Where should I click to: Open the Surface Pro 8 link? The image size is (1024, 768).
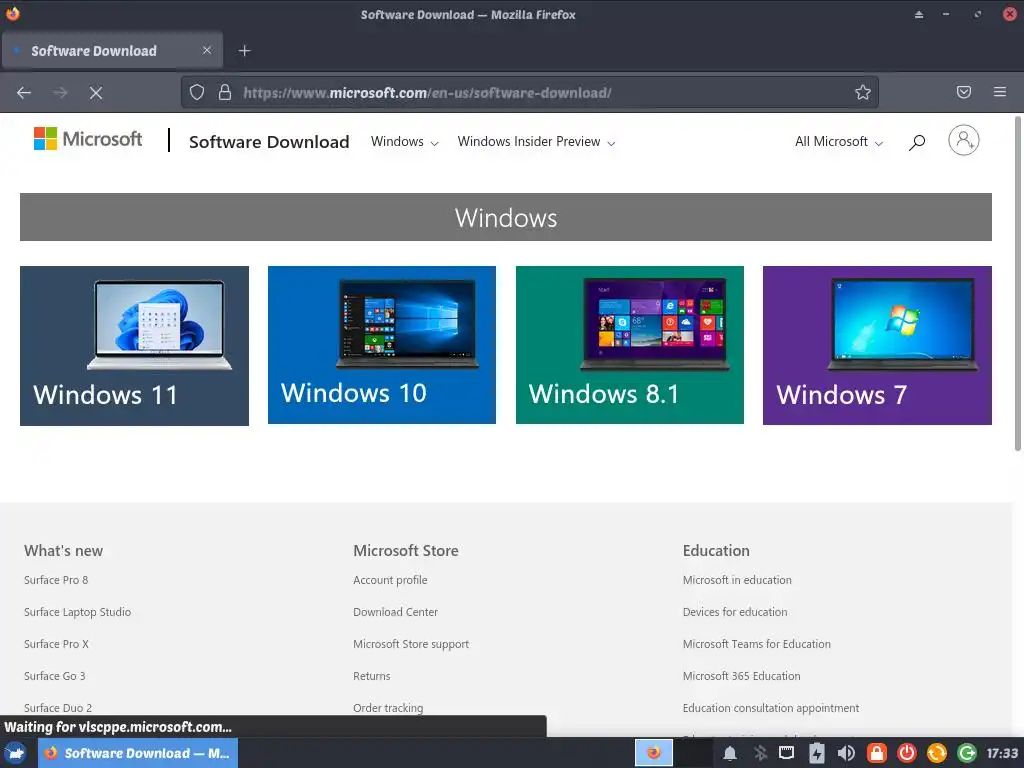coord(56,580)
